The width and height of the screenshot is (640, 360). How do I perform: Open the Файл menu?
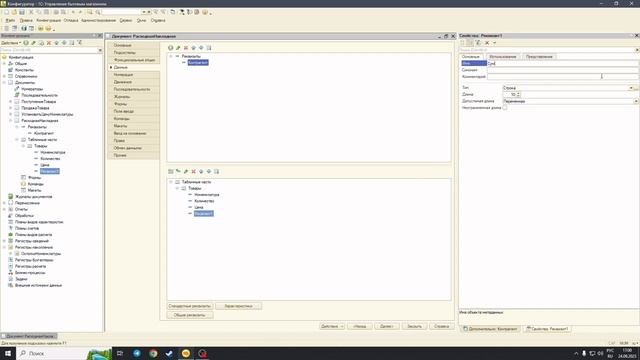[x=10, y=20]
